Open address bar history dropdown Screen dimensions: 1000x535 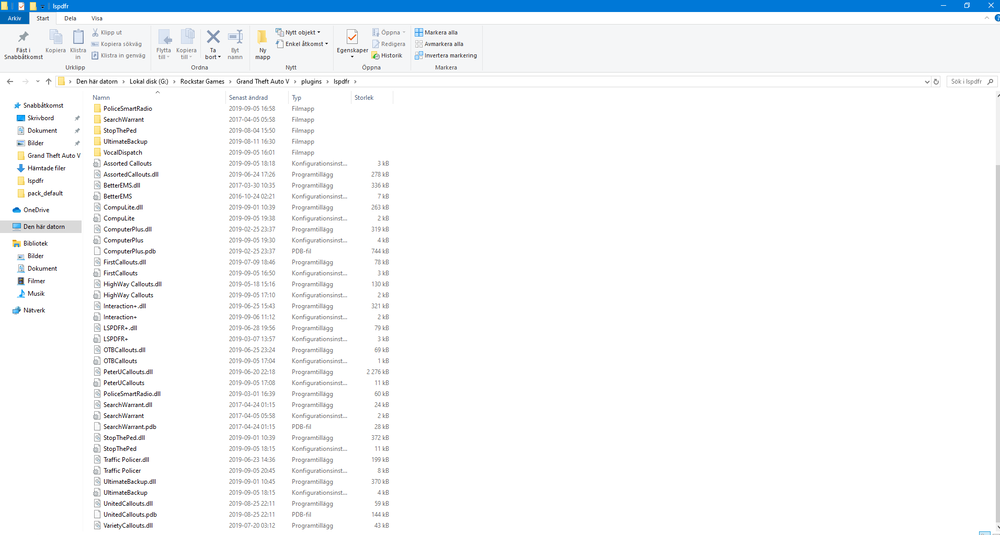[927, 82]
